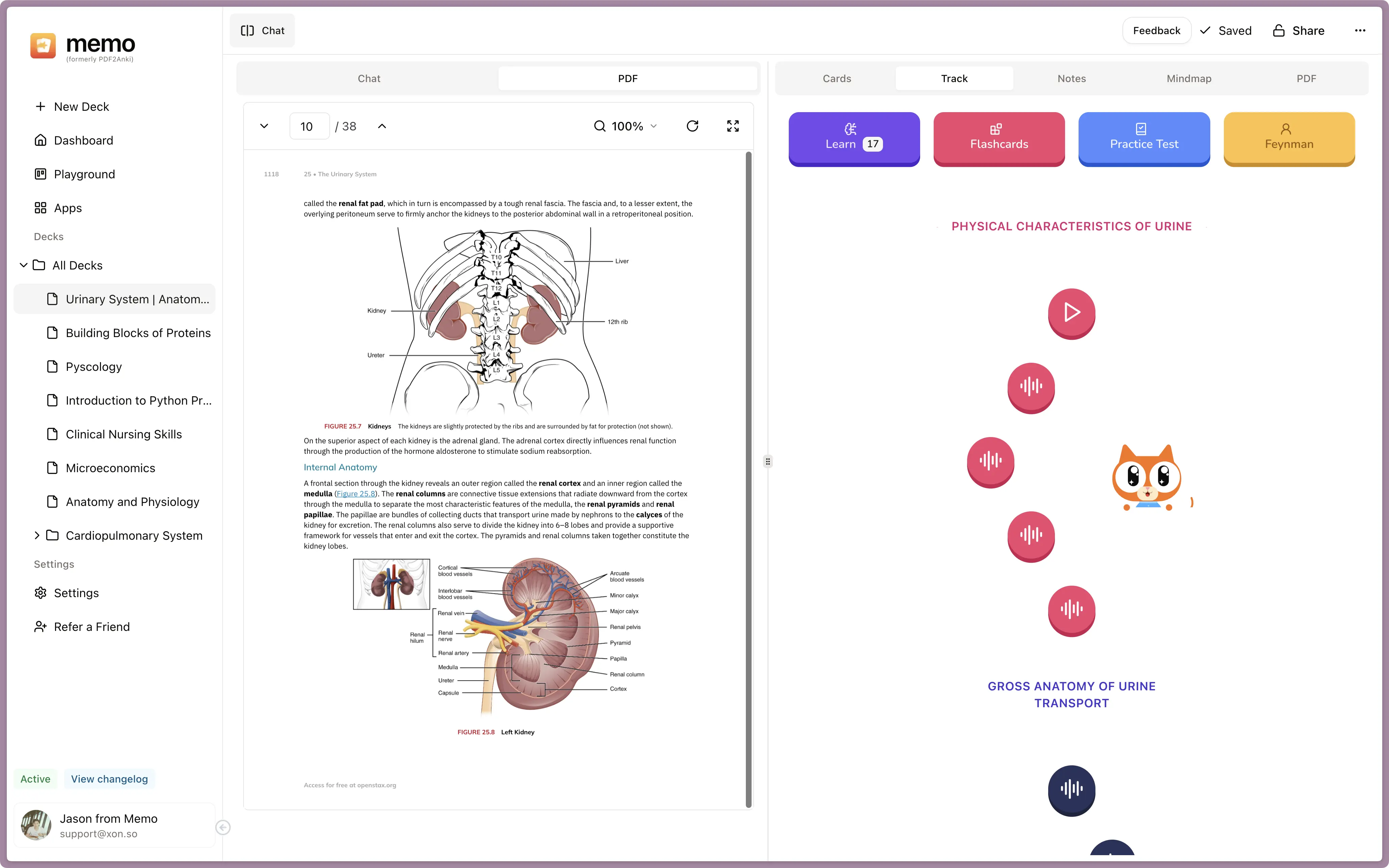Open the 100% zoom level dropdown

[x=626, y=126]
